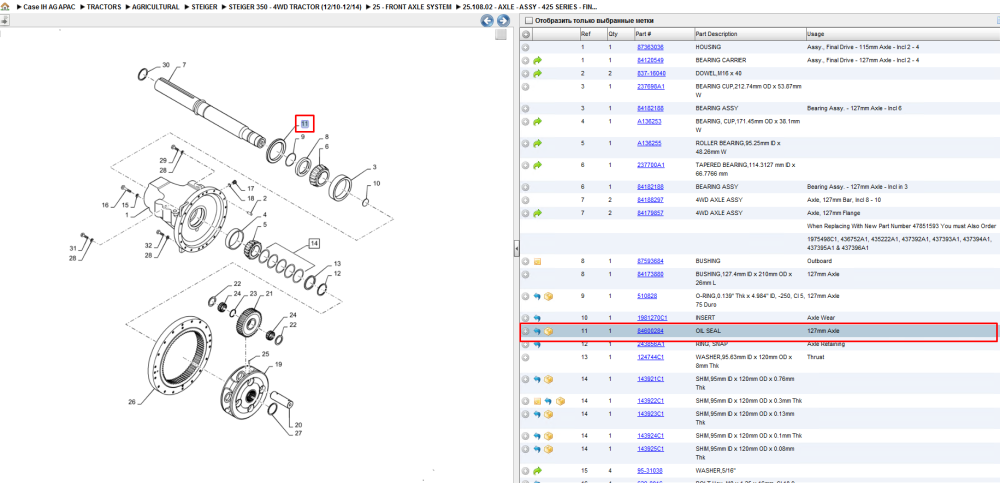Click green arrow in BEARING CARRIER row
1000x483 pixels.
point(538,60)
